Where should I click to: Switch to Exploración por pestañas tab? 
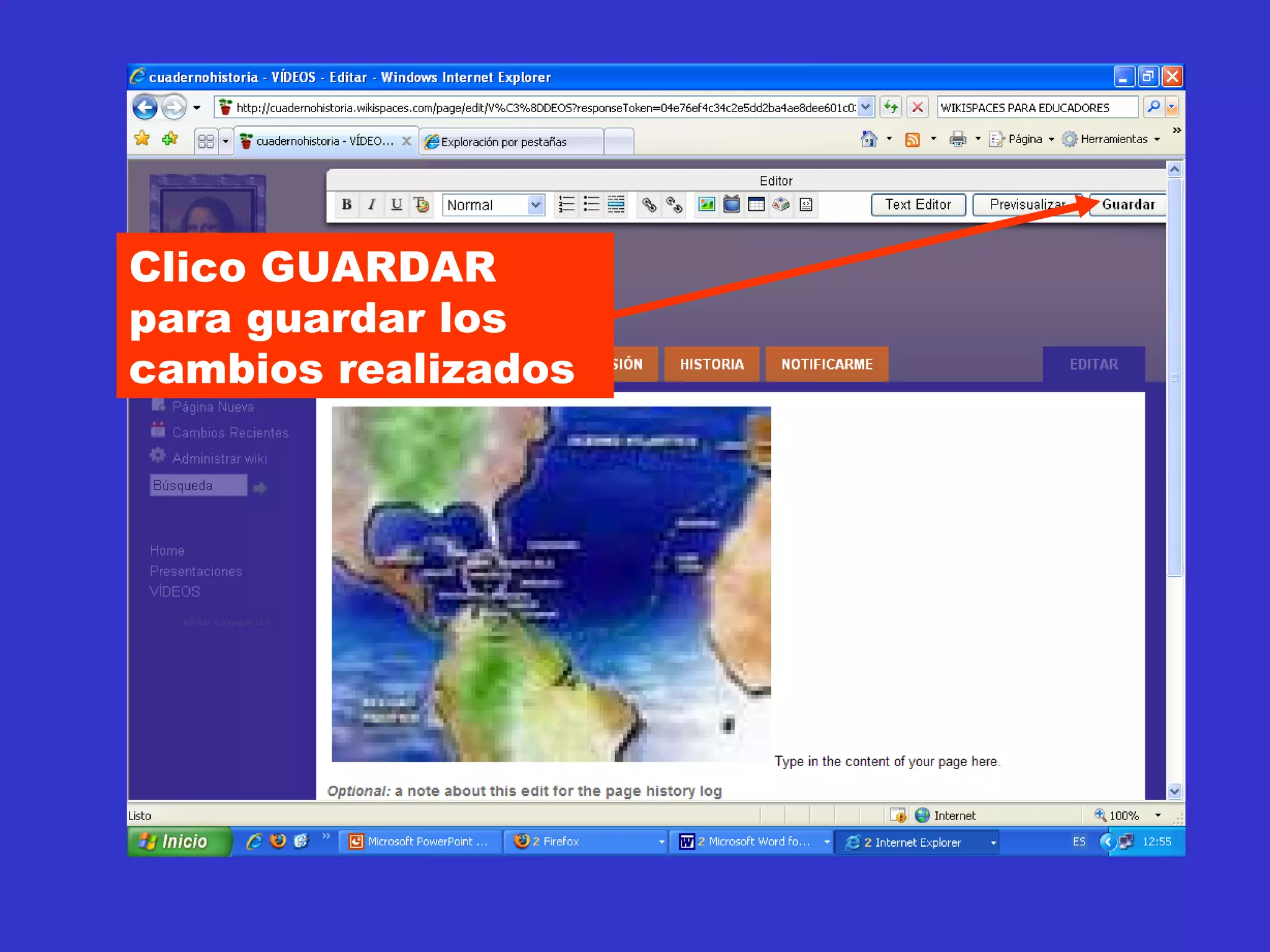pyautogui.click(x=511, y=142)
